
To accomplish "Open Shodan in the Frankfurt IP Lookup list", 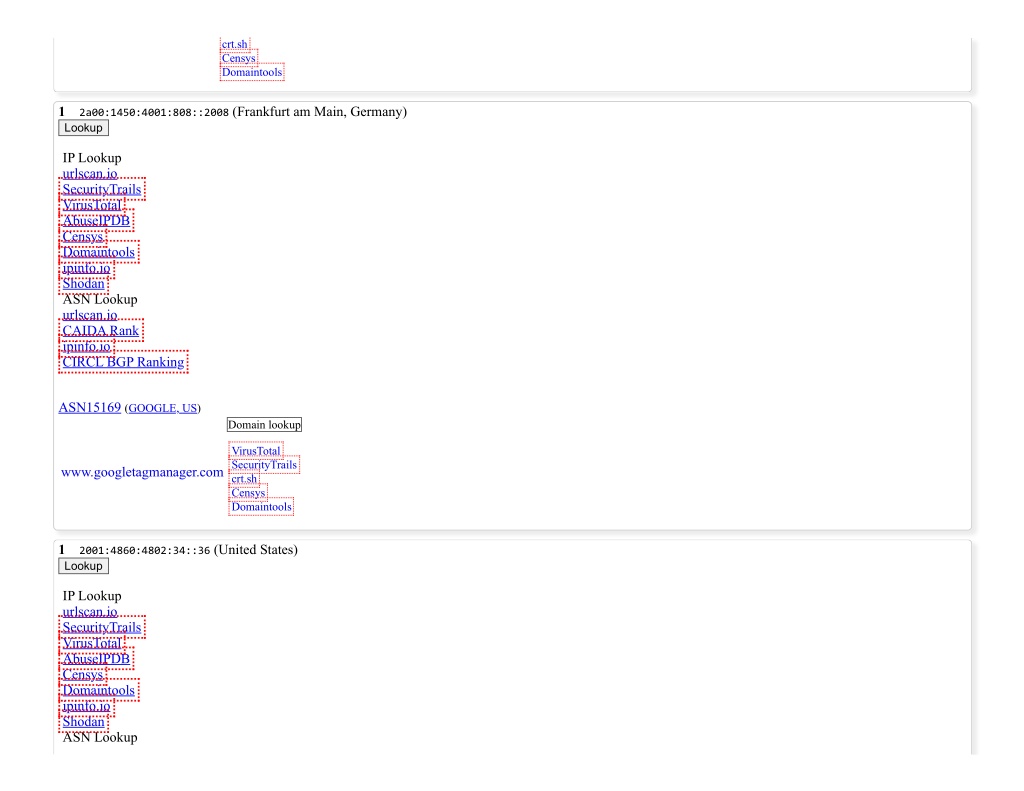I will [x=84, y=283].
